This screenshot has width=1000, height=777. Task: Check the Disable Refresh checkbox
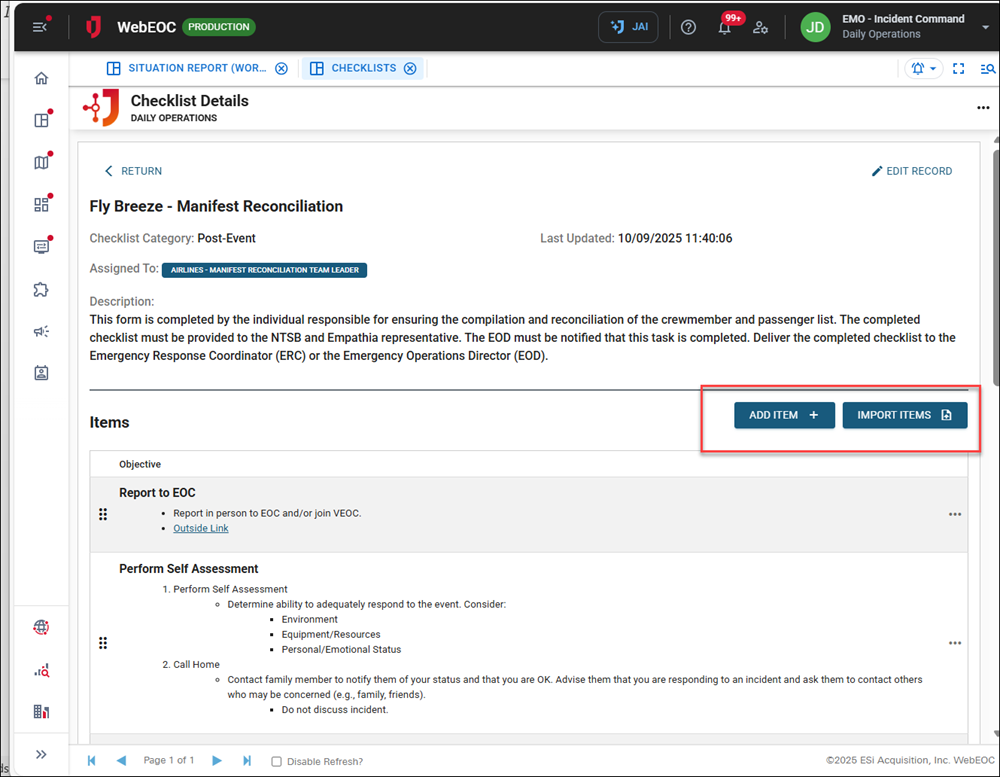pyautogui.click(x=276, y=761)
